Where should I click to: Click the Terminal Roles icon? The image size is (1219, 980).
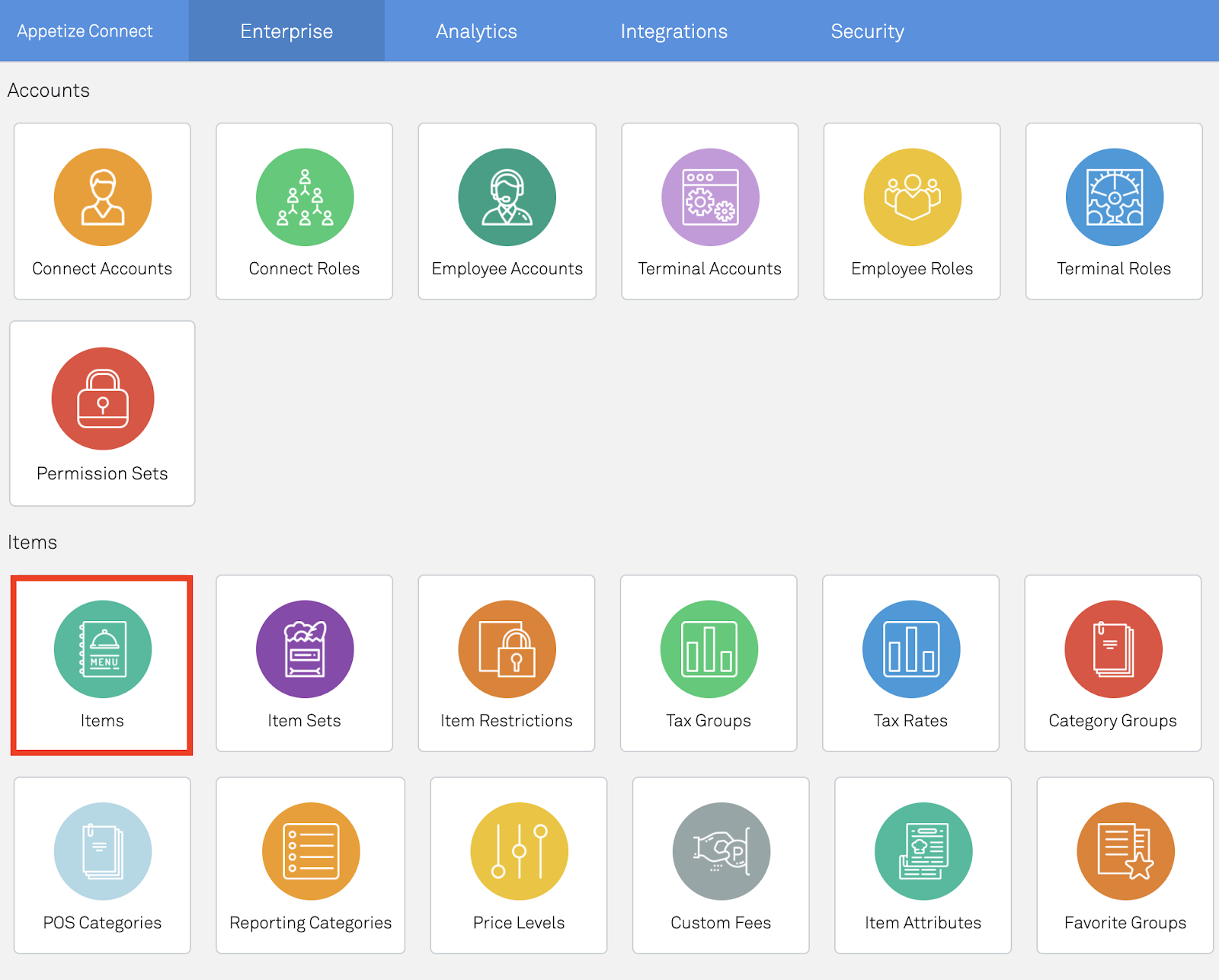click(1114, 197)
